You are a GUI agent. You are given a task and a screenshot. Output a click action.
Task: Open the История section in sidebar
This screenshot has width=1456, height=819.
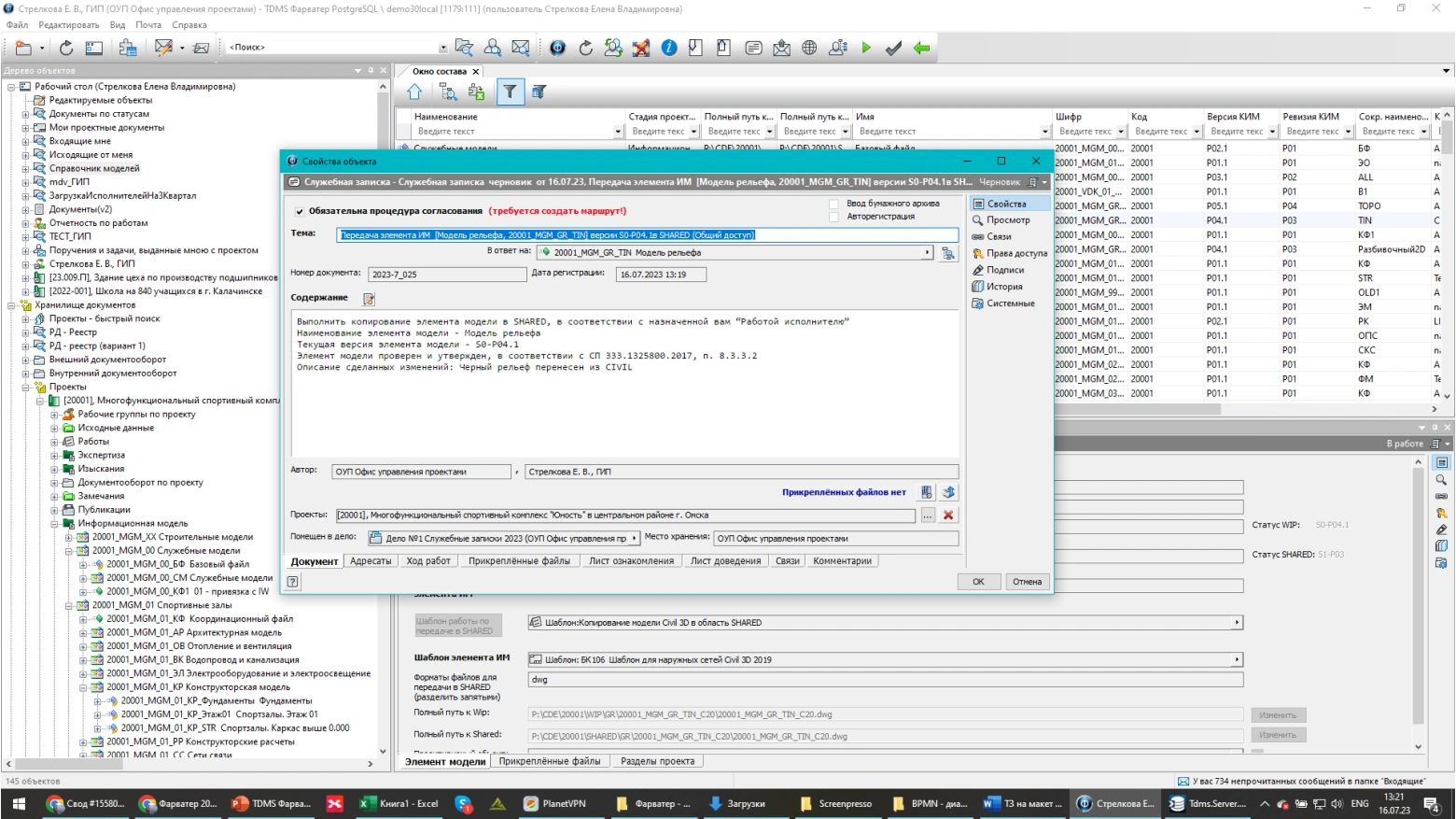pyautogui.click(x=1003, y=287)
